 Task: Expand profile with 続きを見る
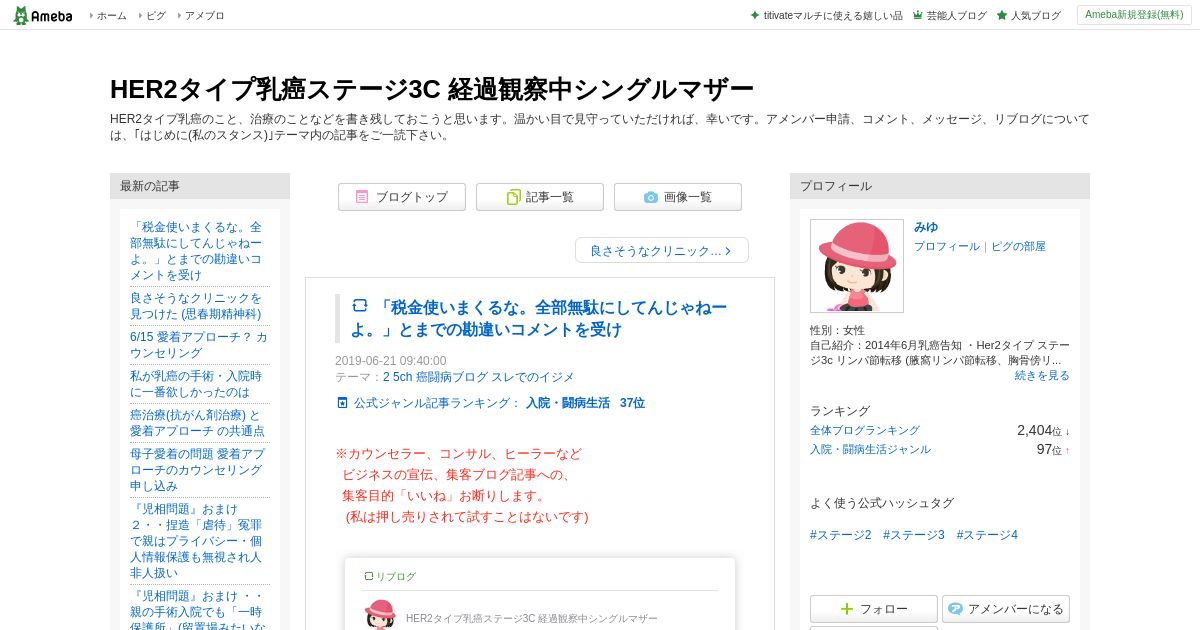click(x=1042, y=375)
